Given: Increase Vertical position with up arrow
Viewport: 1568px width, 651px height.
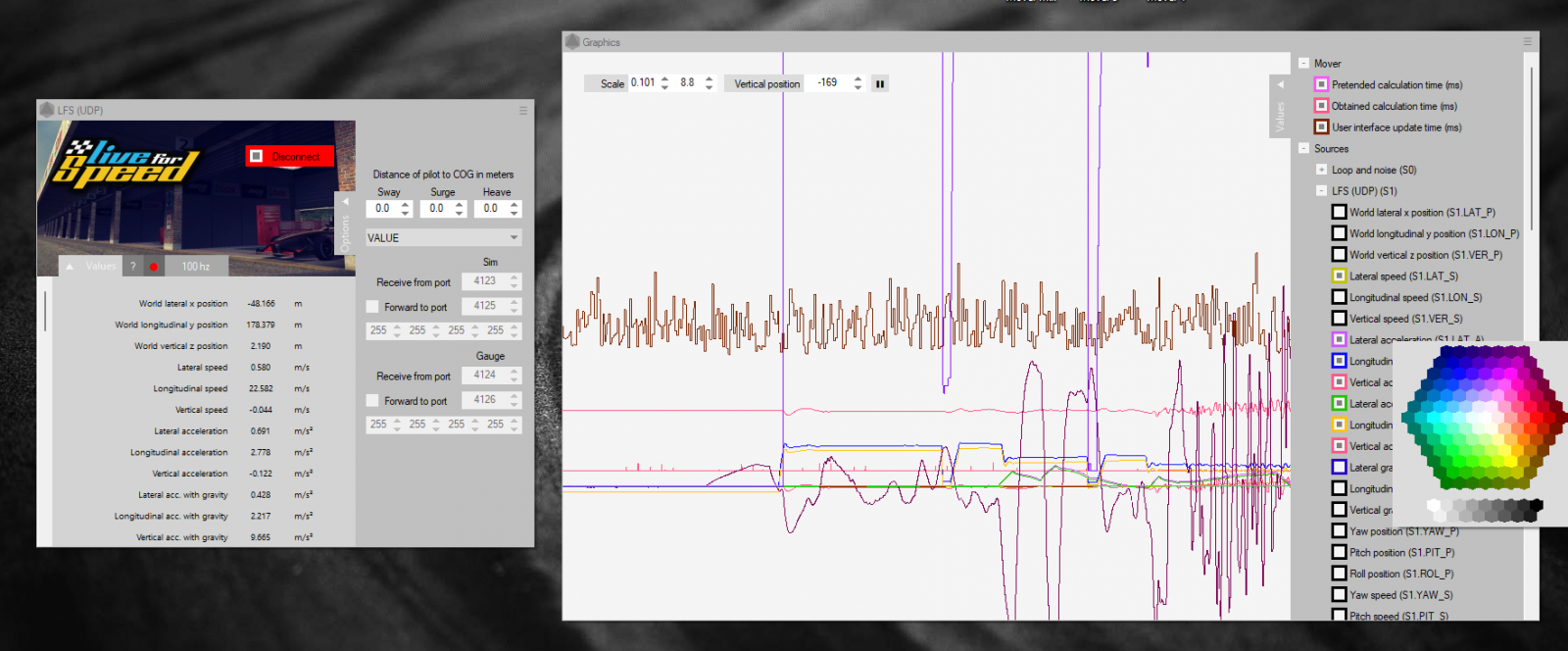Looking at the screenshot, I should tap(857, 79).
